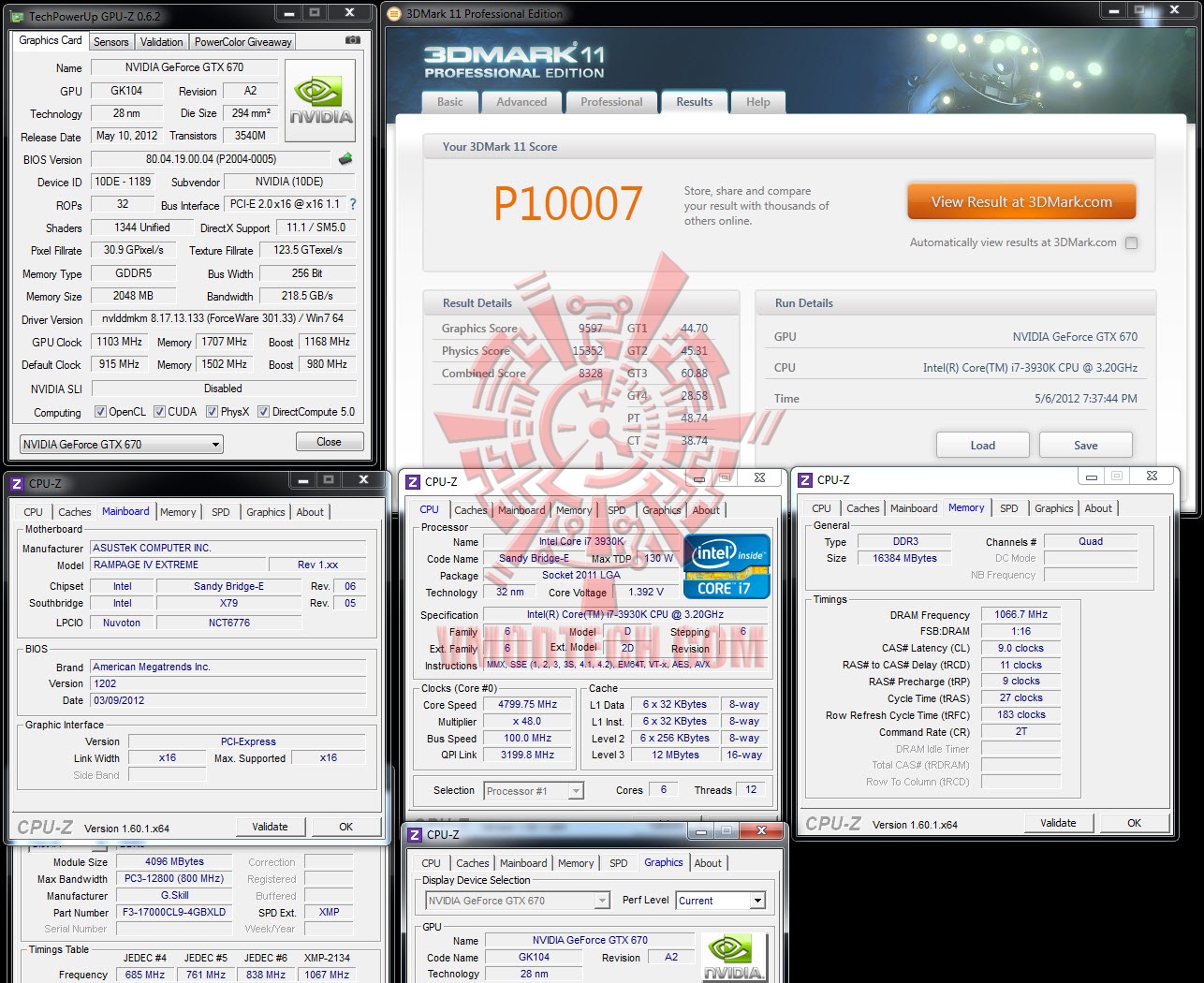1204x983 pixels.
Task: Click the memory Size value 16384 MBytes
Action: tap(904, 558)
